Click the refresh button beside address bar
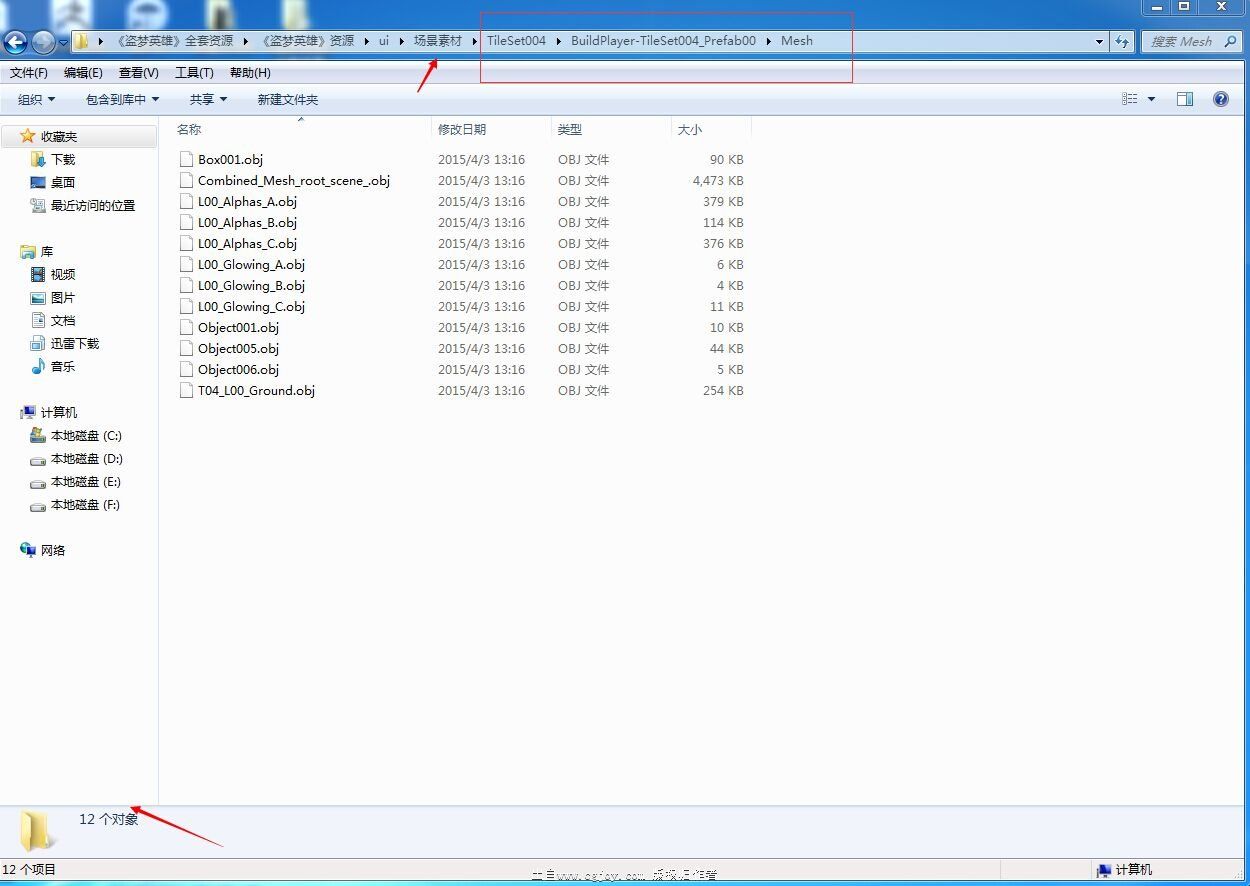This screenshot has width=1250, height=886. tap(1122, 42)
